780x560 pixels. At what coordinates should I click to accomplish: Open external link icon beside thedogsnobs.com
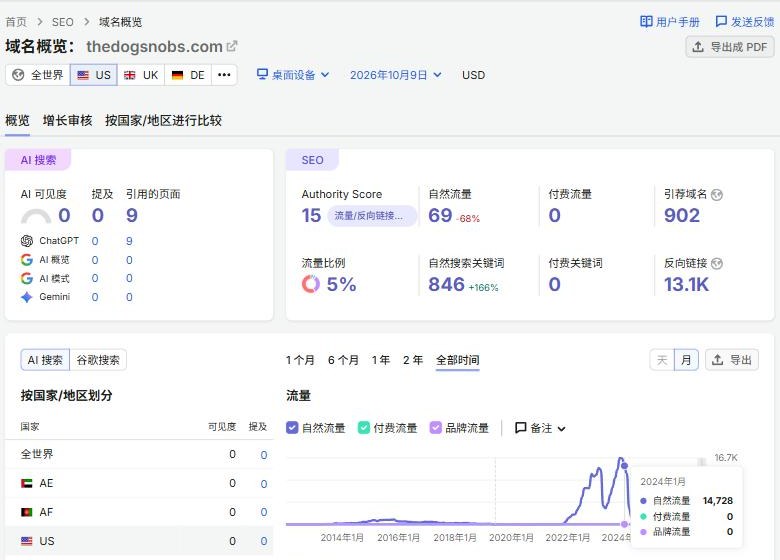(232, 46)
